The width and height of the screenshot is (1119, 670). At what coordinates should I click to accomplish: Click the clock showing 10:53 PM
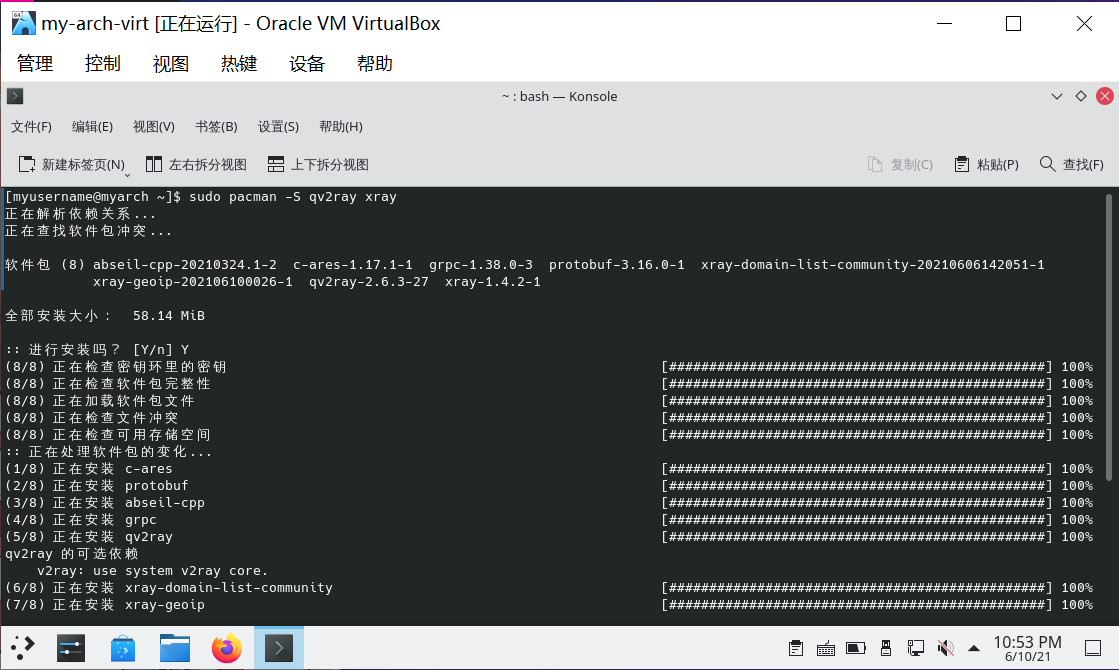pyautogui.click(x=1027, y=648)
